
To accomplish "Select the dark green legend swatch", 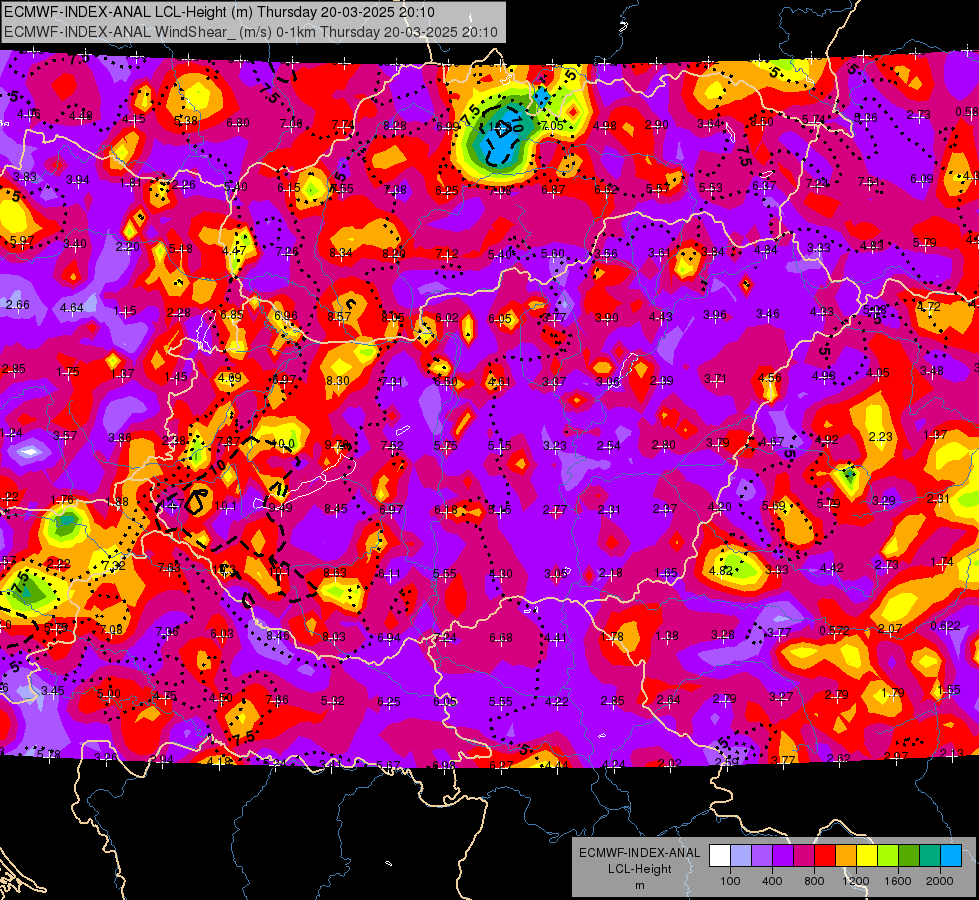I will (x=908, y=856).
